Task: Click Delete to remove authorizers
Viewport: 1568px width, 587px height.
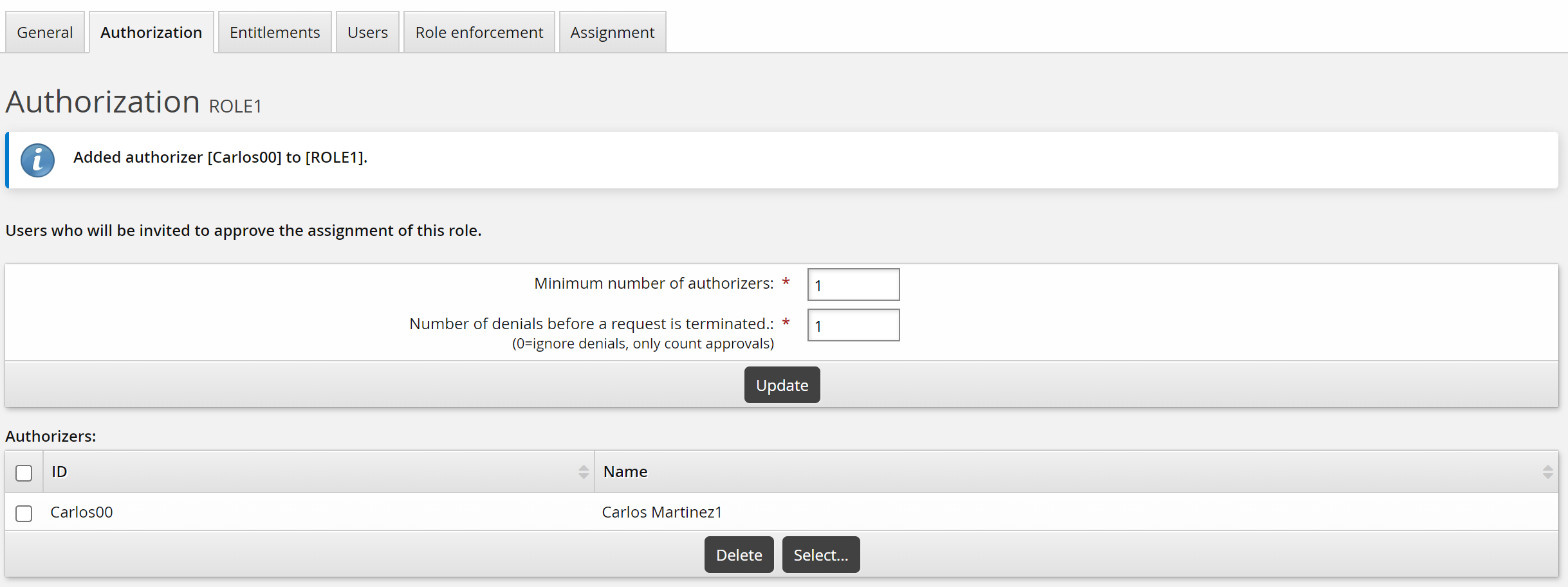Action: [x=739, y=554]
